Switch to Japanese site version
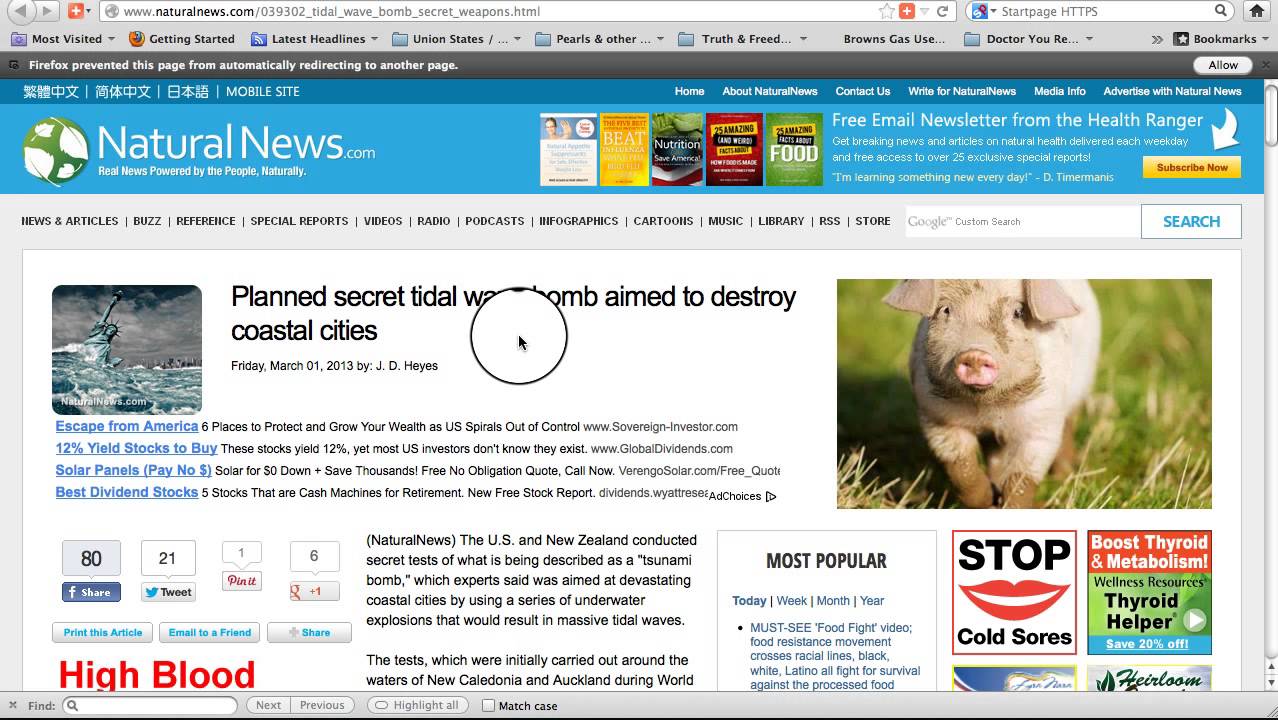Image resolution: width=1278 pixels, height=720 pixels. click(x=188, y=91)
